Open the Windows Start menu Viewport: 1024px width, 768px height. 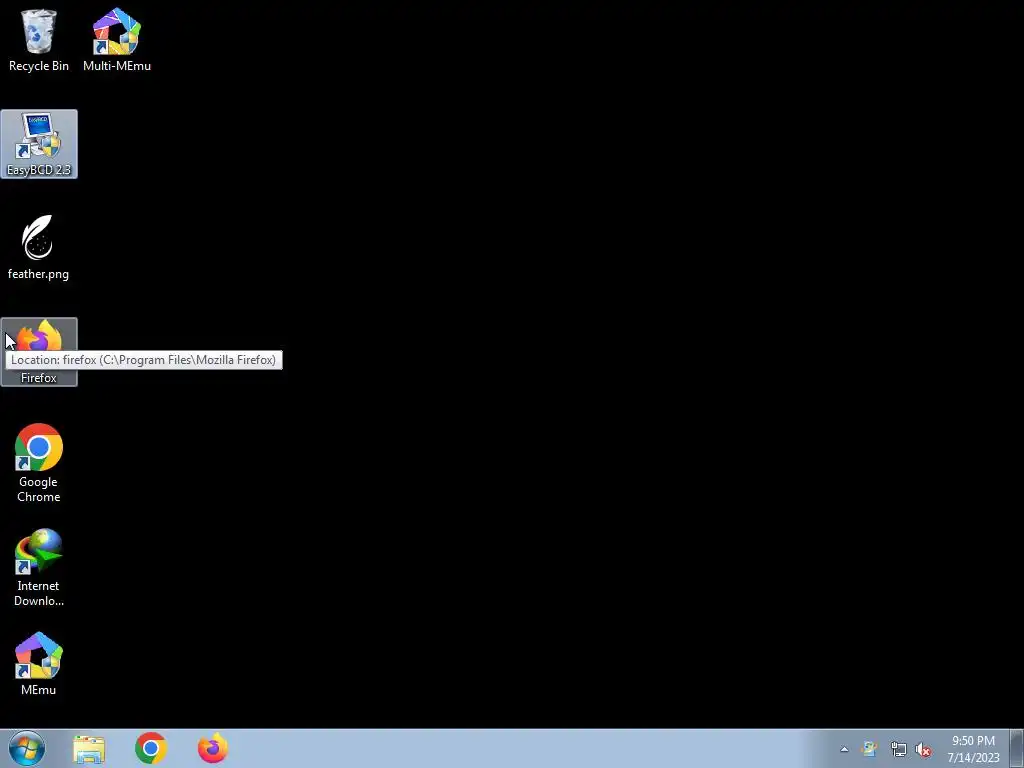click(x=27, y=748)
